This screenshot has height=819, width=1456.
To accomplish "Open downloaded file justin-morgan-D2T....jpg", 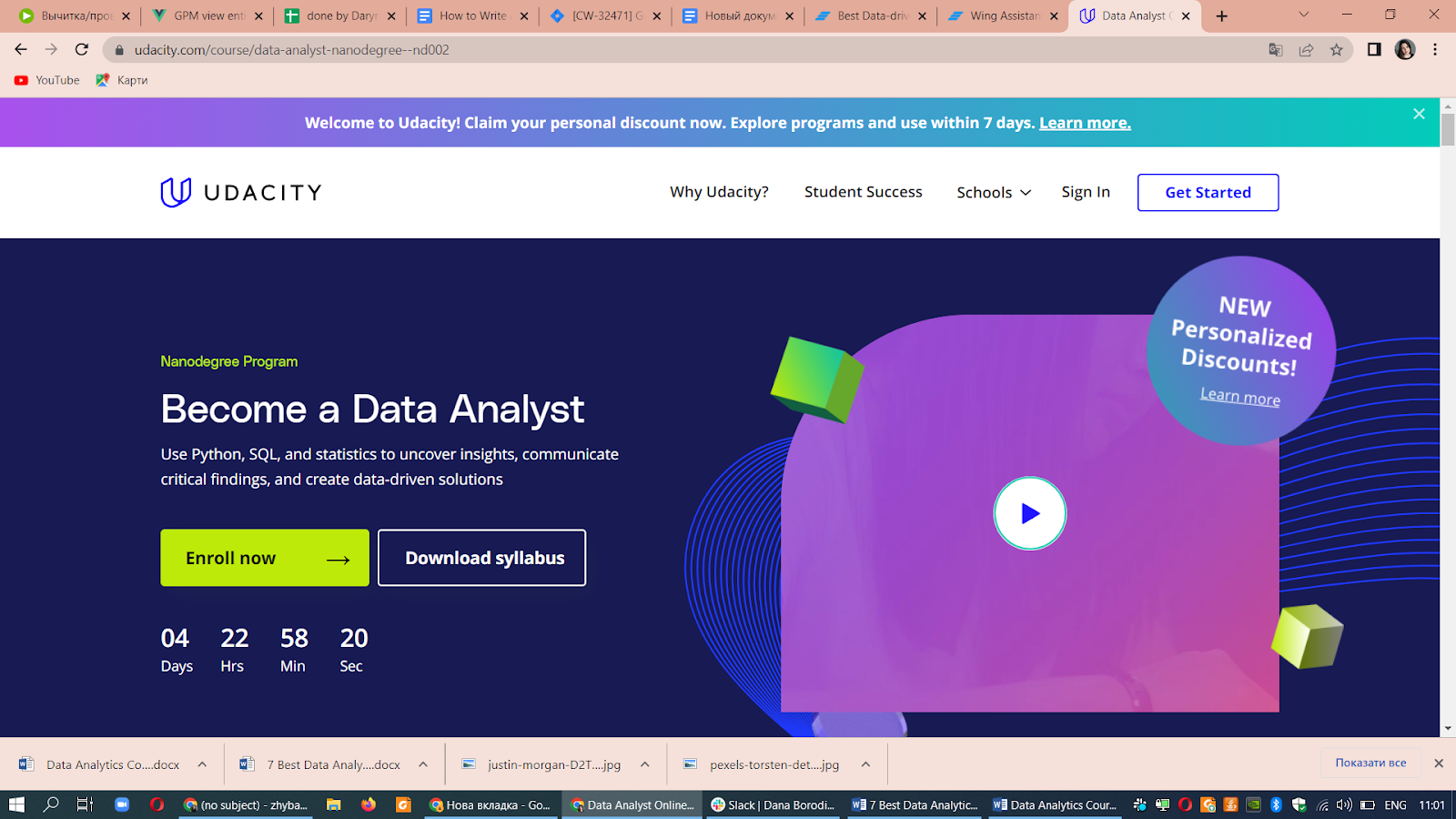I will pyautogui.click(x=542, y=764).
